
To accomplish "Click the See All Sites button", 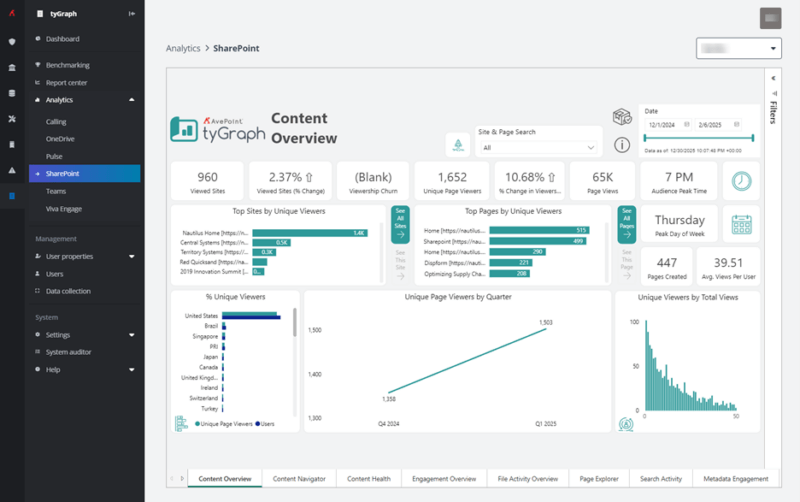I will (400, 226).
